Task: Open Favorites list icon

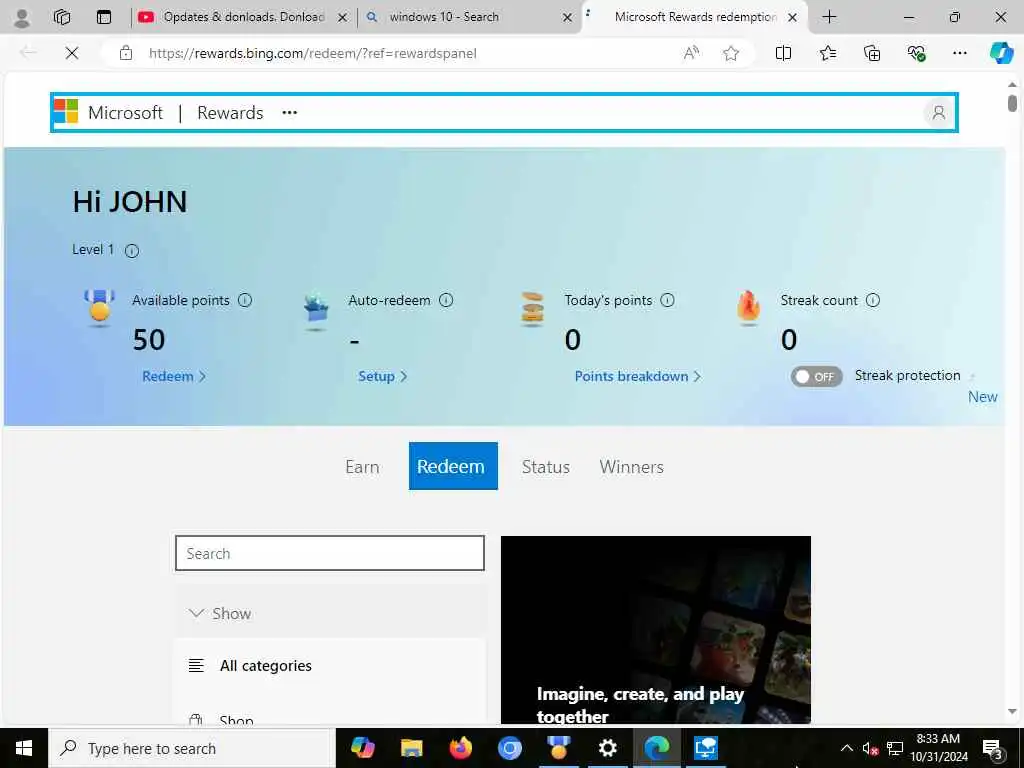Action: pyautogui.click(x=827, y=53)
